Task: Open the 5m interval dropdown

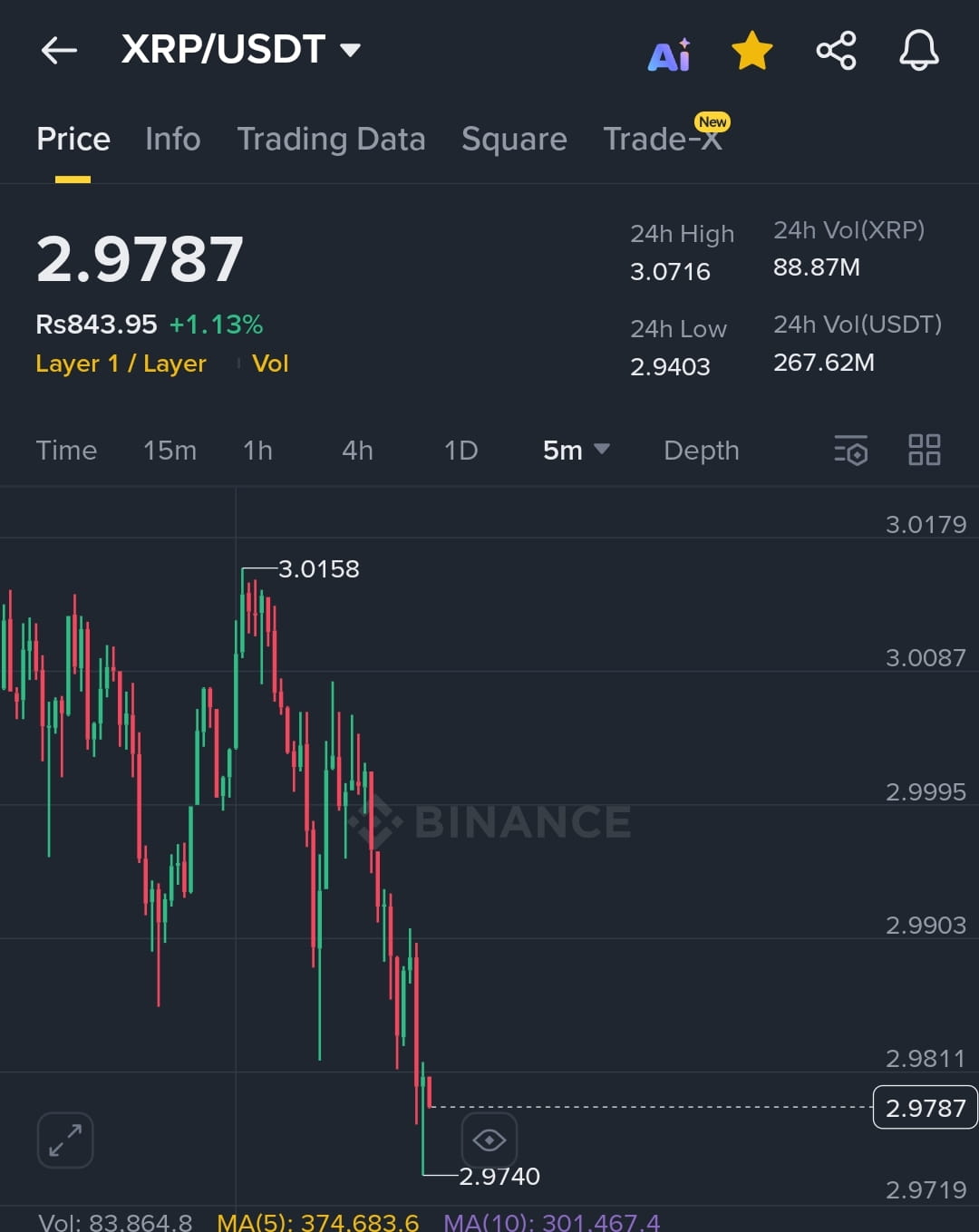Action: click(x=576, y=451)
